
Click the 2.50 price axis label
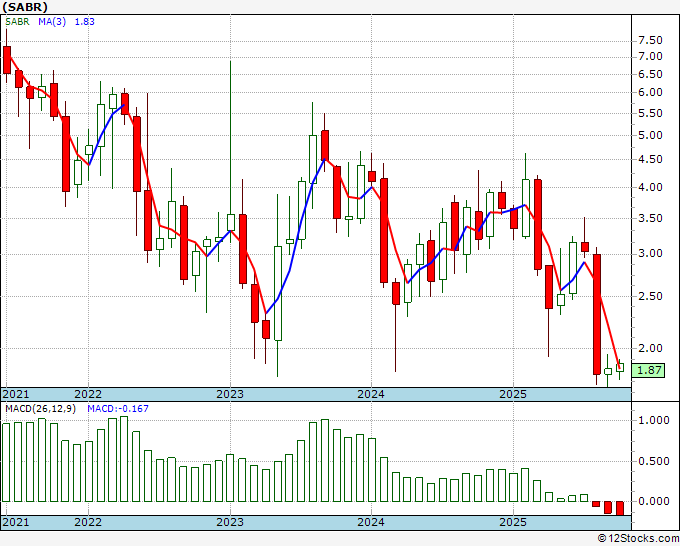pyautogui.click(x=650, y=297)
